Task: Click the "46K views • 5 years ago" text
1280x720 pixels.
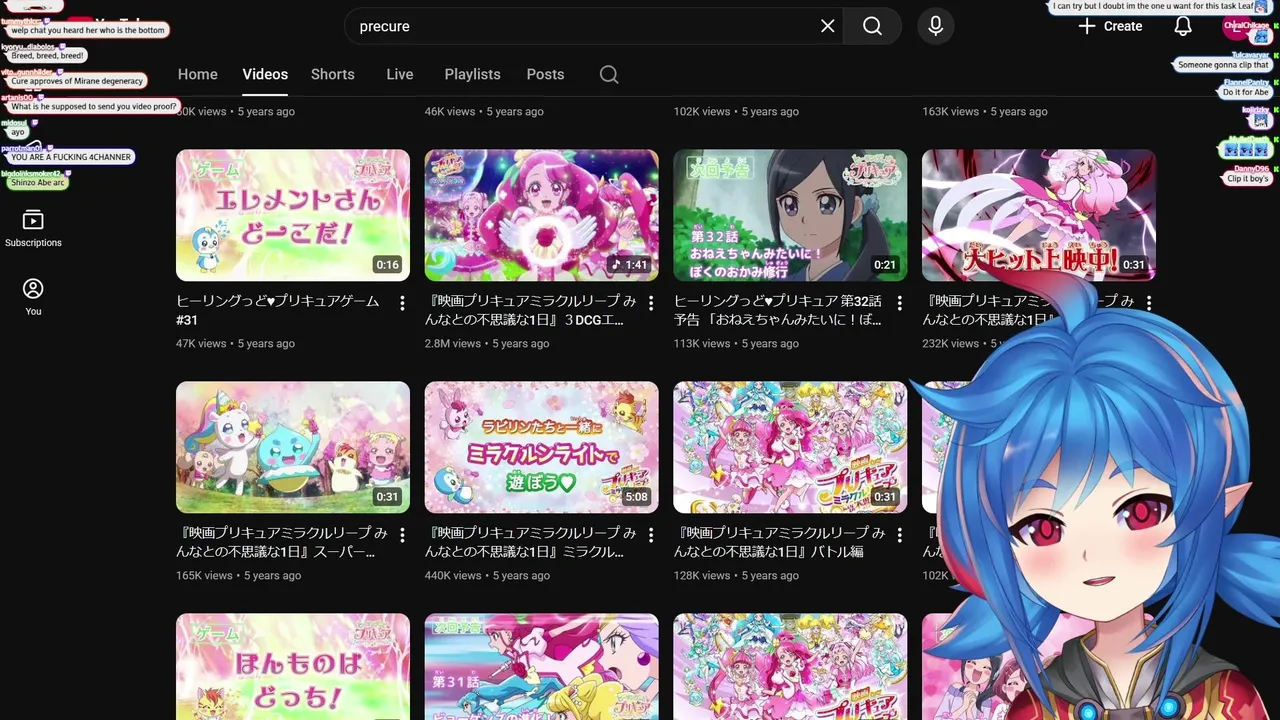Action: coord(484,111)
